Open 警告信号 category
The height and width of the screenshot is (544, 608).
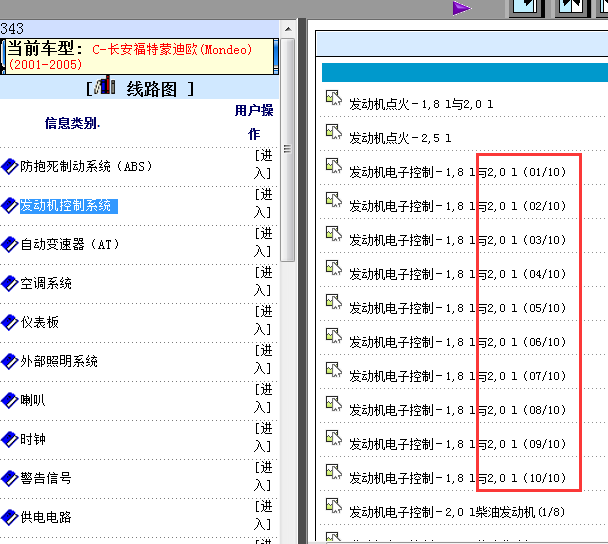46,478
